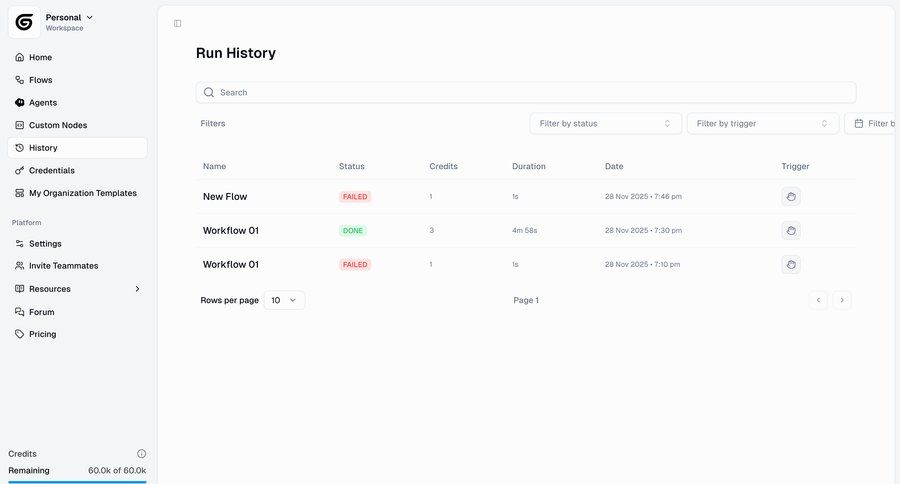Screen dimensions: 900x484
Task: Navigate to Agents in the sidebar
Action: 42,103
